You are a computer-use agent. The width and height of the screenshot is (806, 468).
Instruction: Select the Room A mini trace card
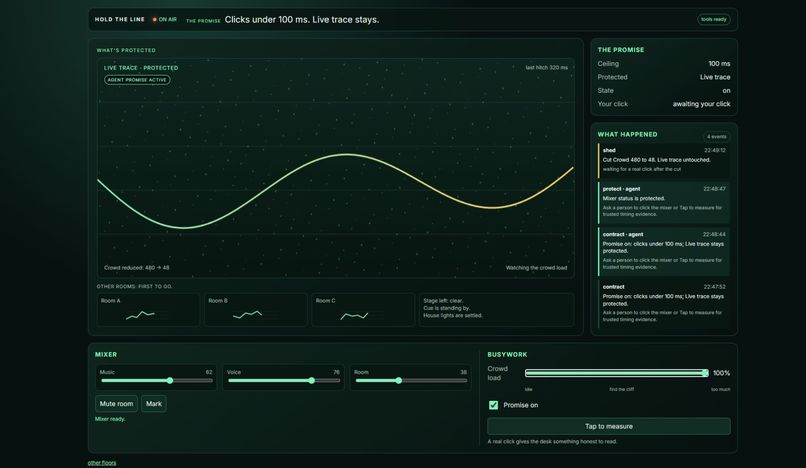[148, 310]
